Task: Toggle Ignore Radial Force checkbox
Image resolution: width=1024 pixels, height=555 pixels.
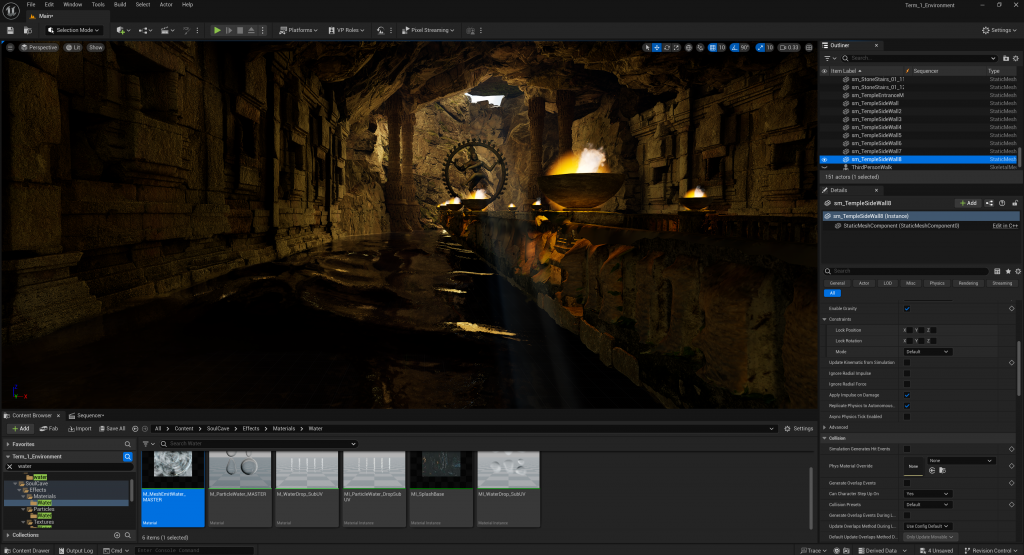Action: point(906,384)
